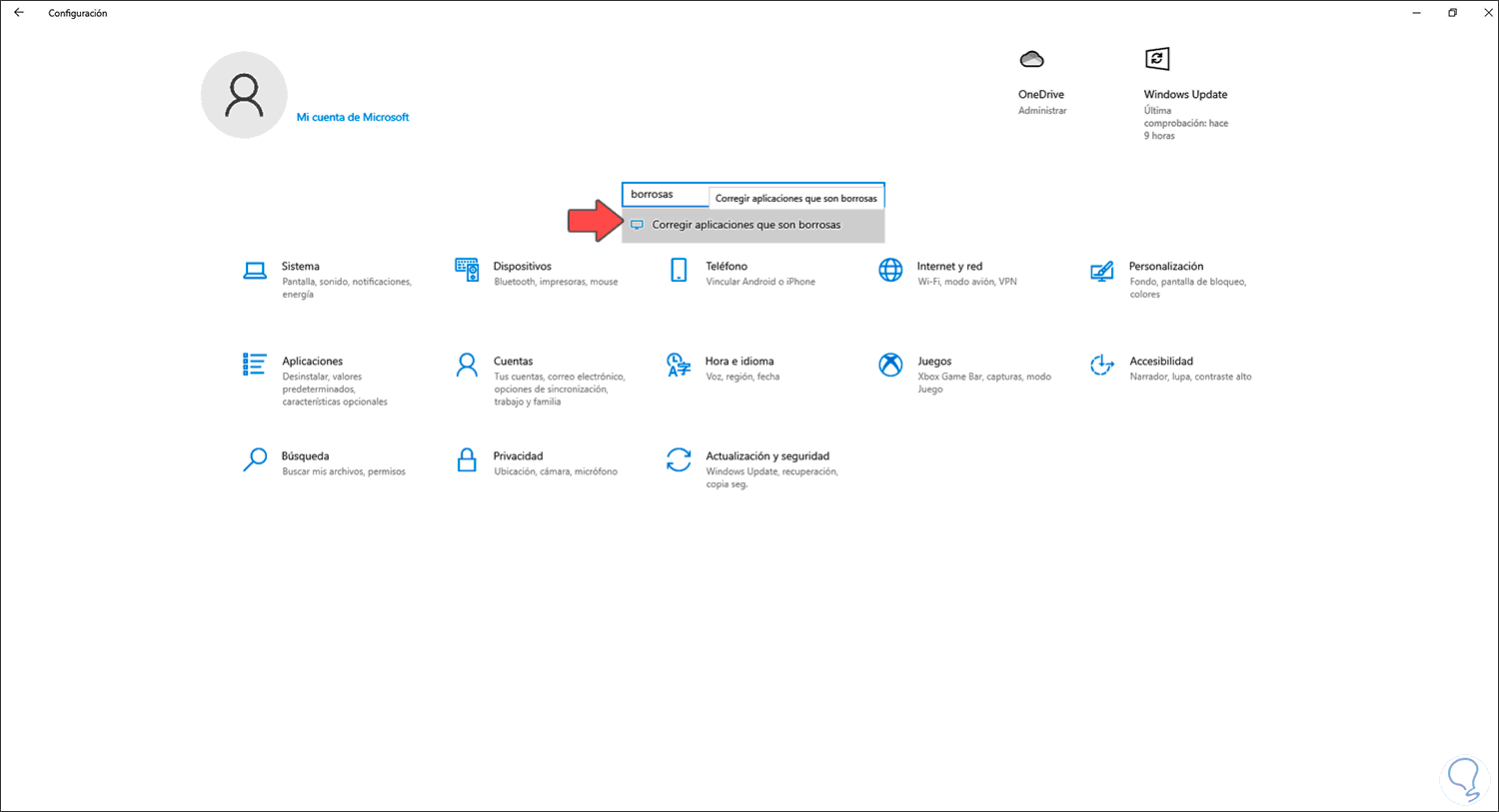Click the tip lightbulb icon bottom right

pos(1464,778)
